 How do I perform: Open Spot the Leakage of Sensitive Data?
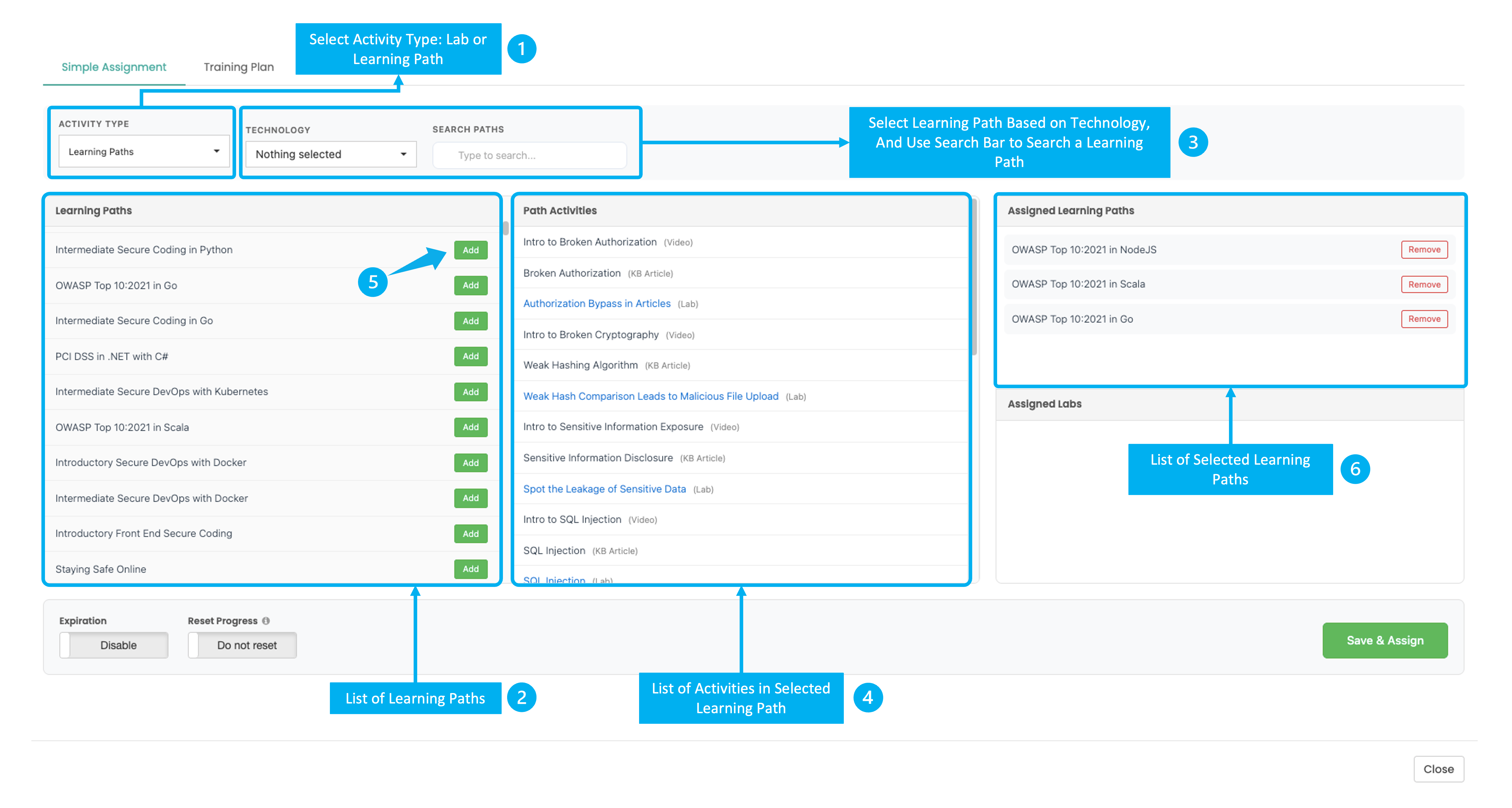click(604, 489)
